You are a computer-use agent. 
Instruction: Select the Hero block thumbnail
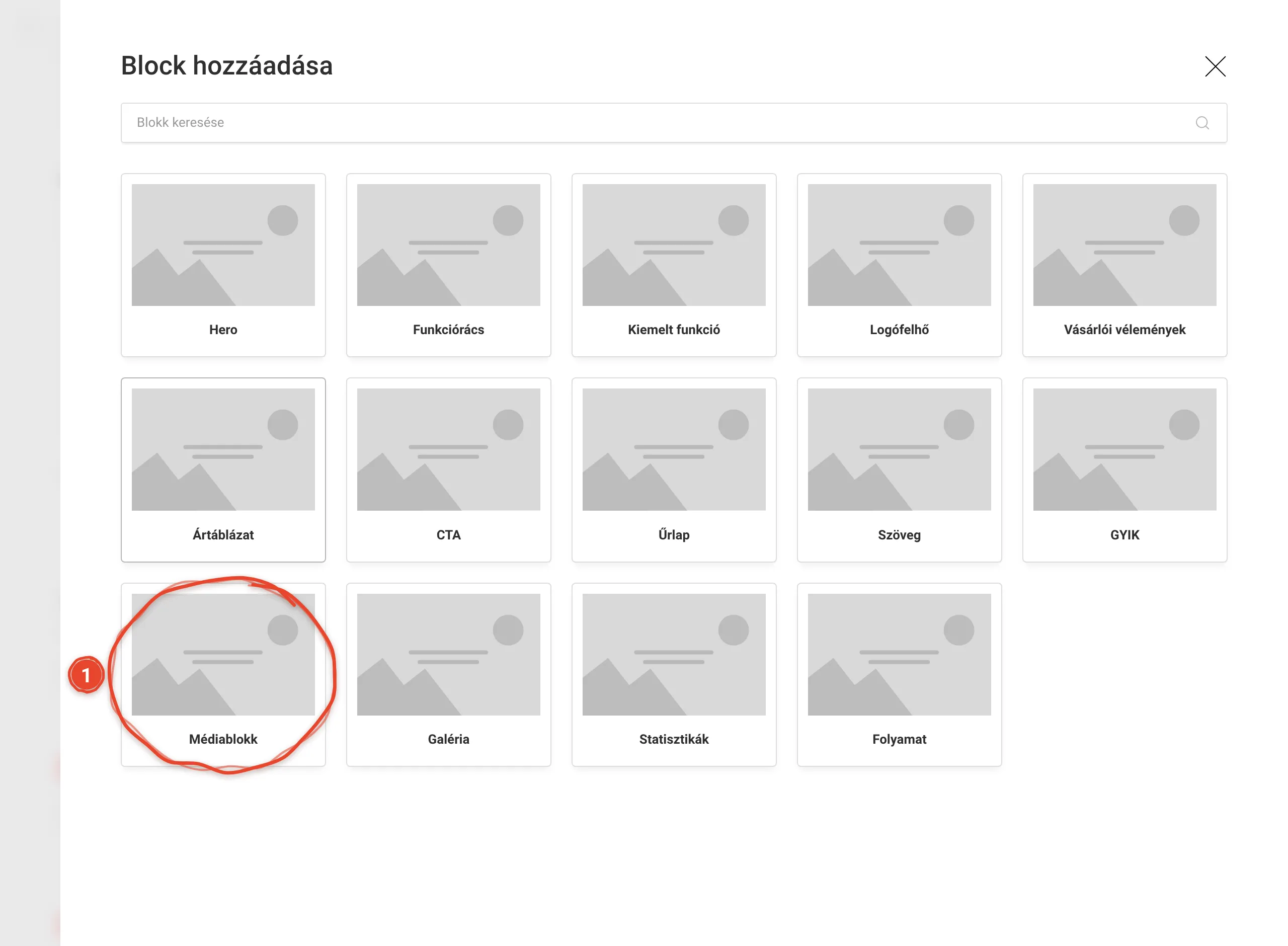pyautogui.click(x=223, y=245)
